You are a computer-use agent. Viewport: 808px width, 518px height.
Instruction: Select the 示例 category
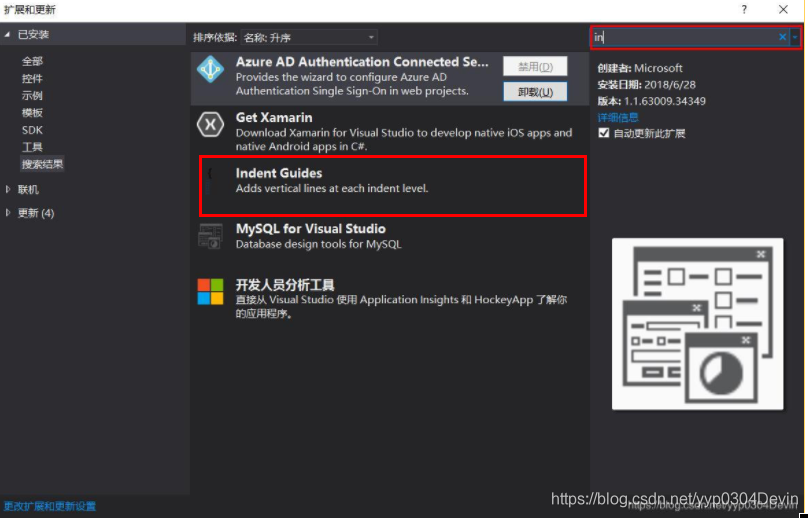[32, 96]
